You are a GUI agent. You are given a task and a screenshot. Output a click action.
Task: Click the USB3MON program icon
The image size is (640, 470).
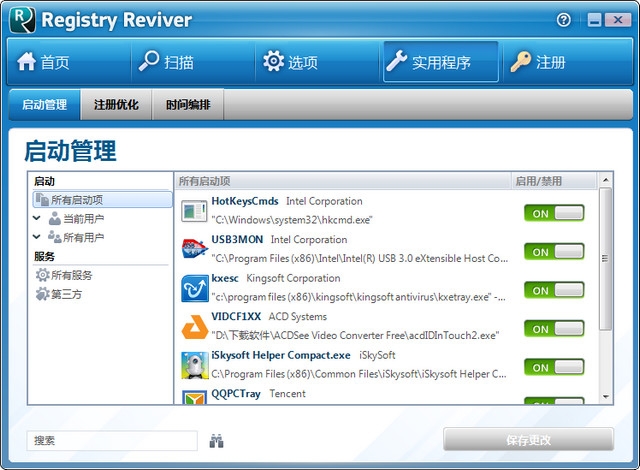click(195, 249)
